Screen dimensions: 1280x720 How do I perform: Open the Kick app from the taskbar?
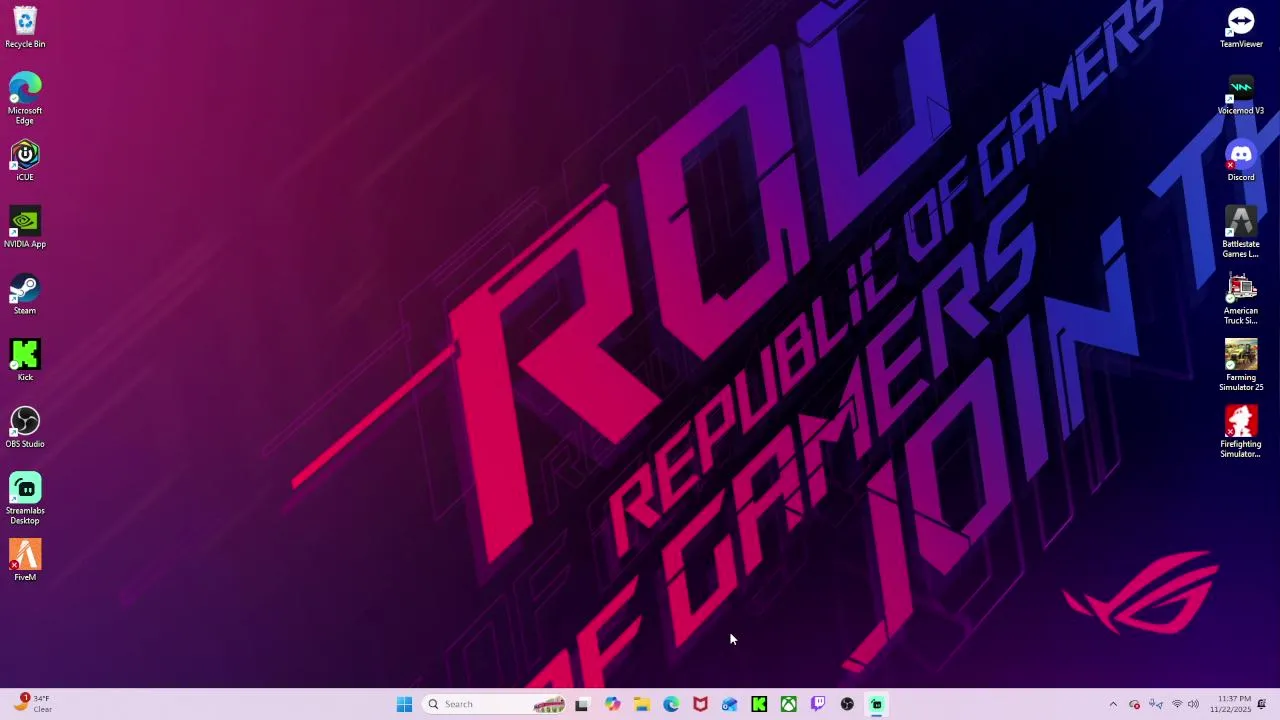(x=759, y=704)
